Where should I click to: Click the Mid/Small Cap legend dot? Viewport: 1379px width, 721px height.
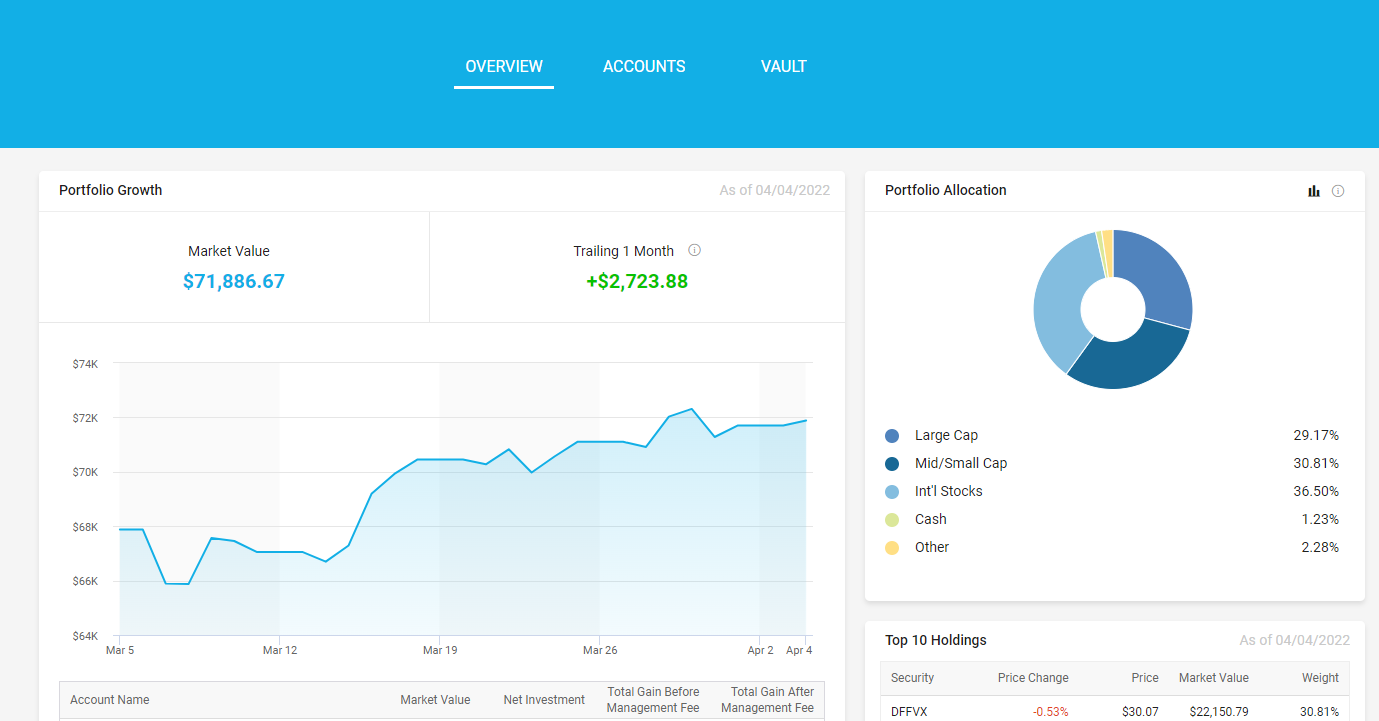point(892,464)
